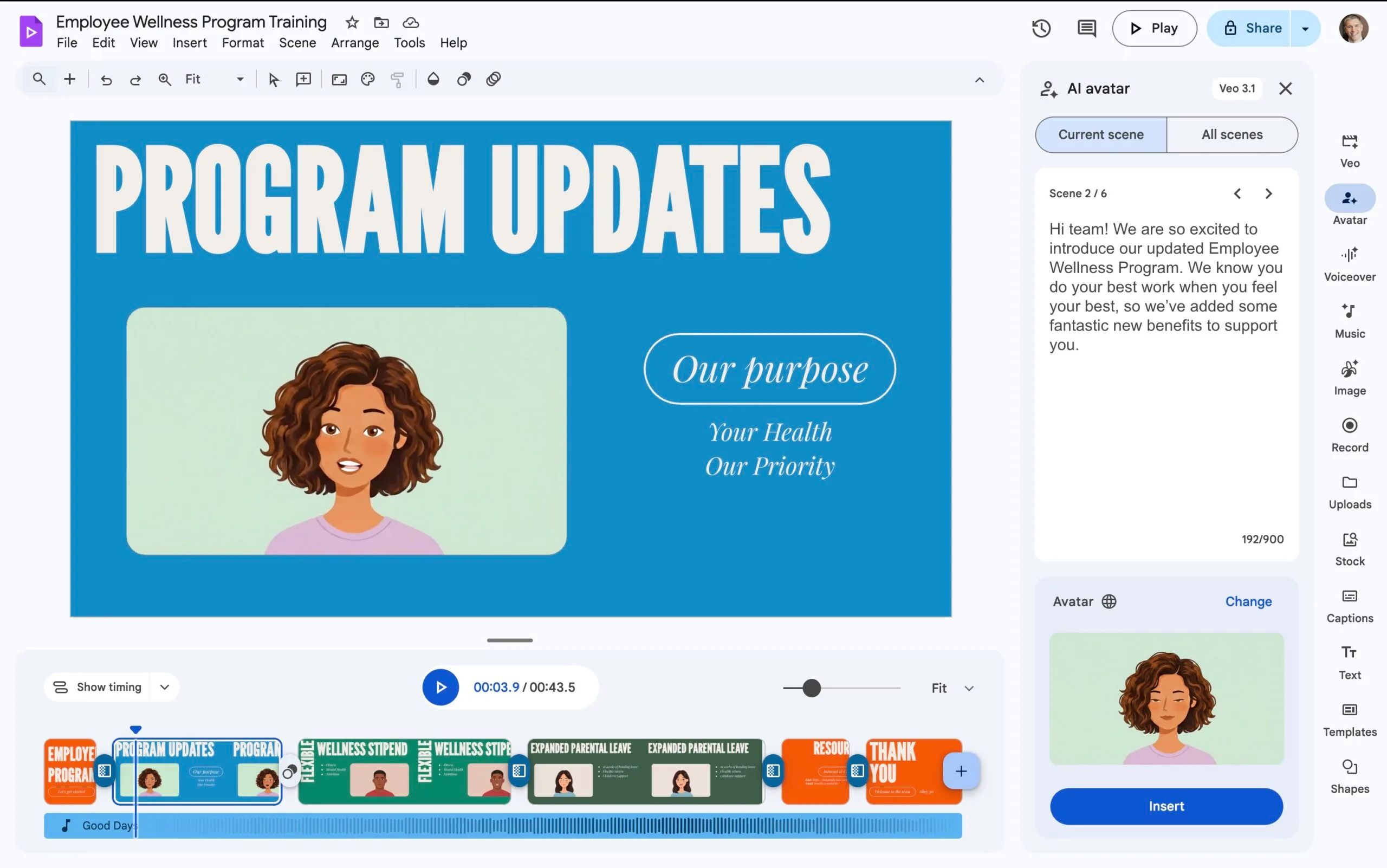This screenshot has width=1387, height=868.
Task: Select the Record tool in sidebar
Action: 1349,434
